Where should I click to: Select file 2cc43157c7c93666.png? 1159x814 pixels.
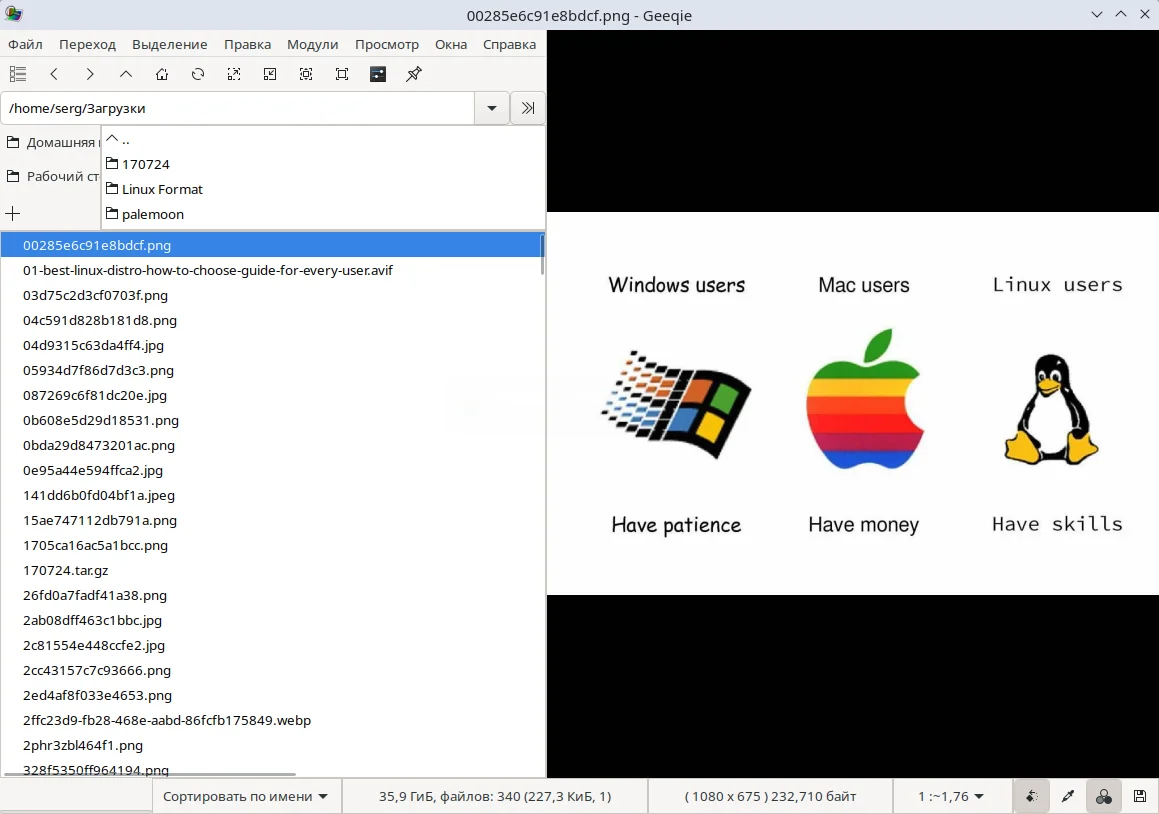click(x=271, y=671)
